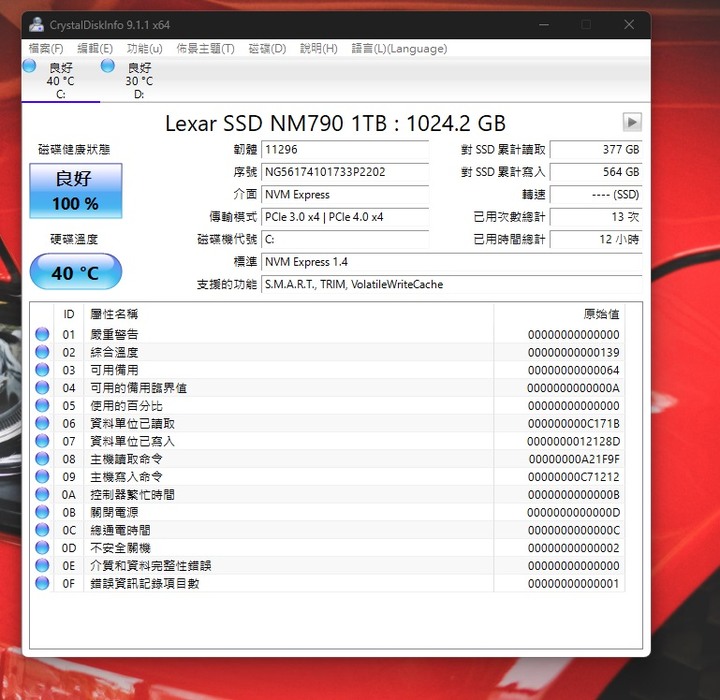720x700 pixels.
Task: Select raw value 000000000C171B in row 06
Action: click(574, 423)
